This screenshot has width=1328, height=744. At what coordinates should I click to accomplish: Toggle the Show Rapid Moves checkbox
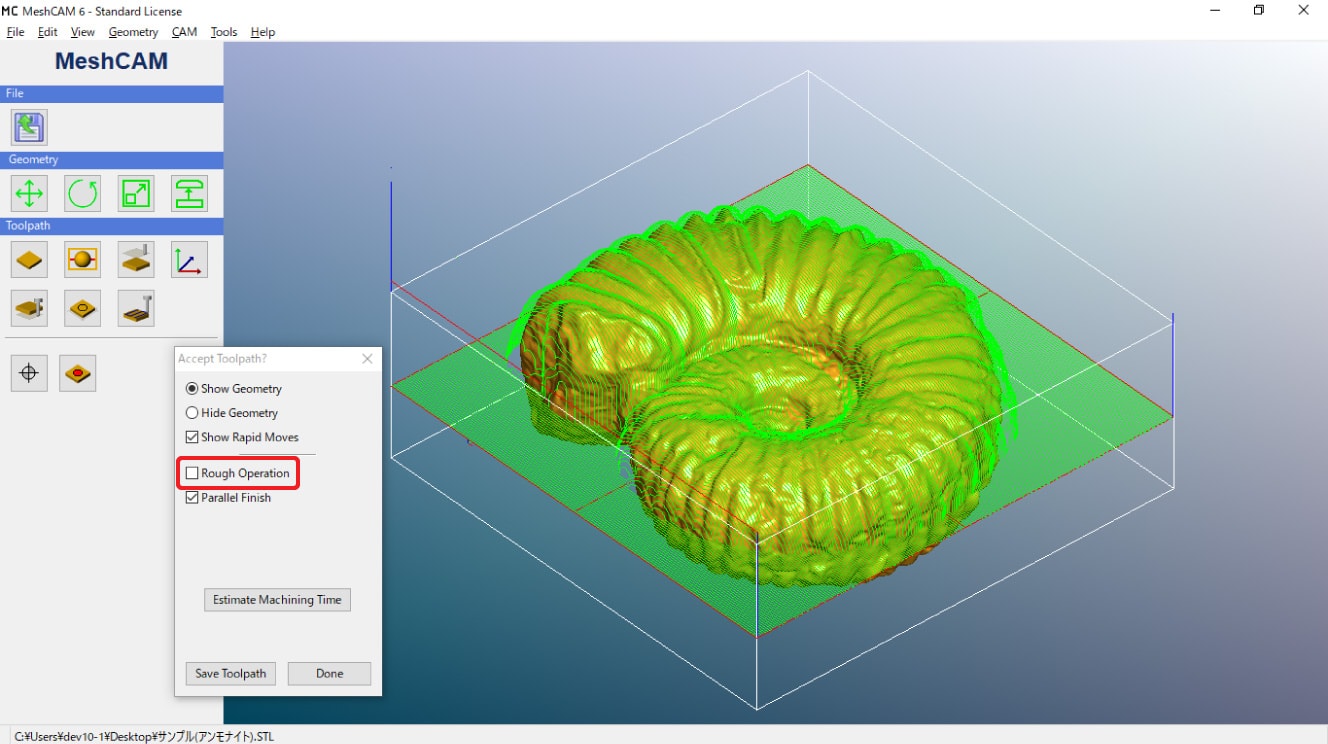pos(192,437)
